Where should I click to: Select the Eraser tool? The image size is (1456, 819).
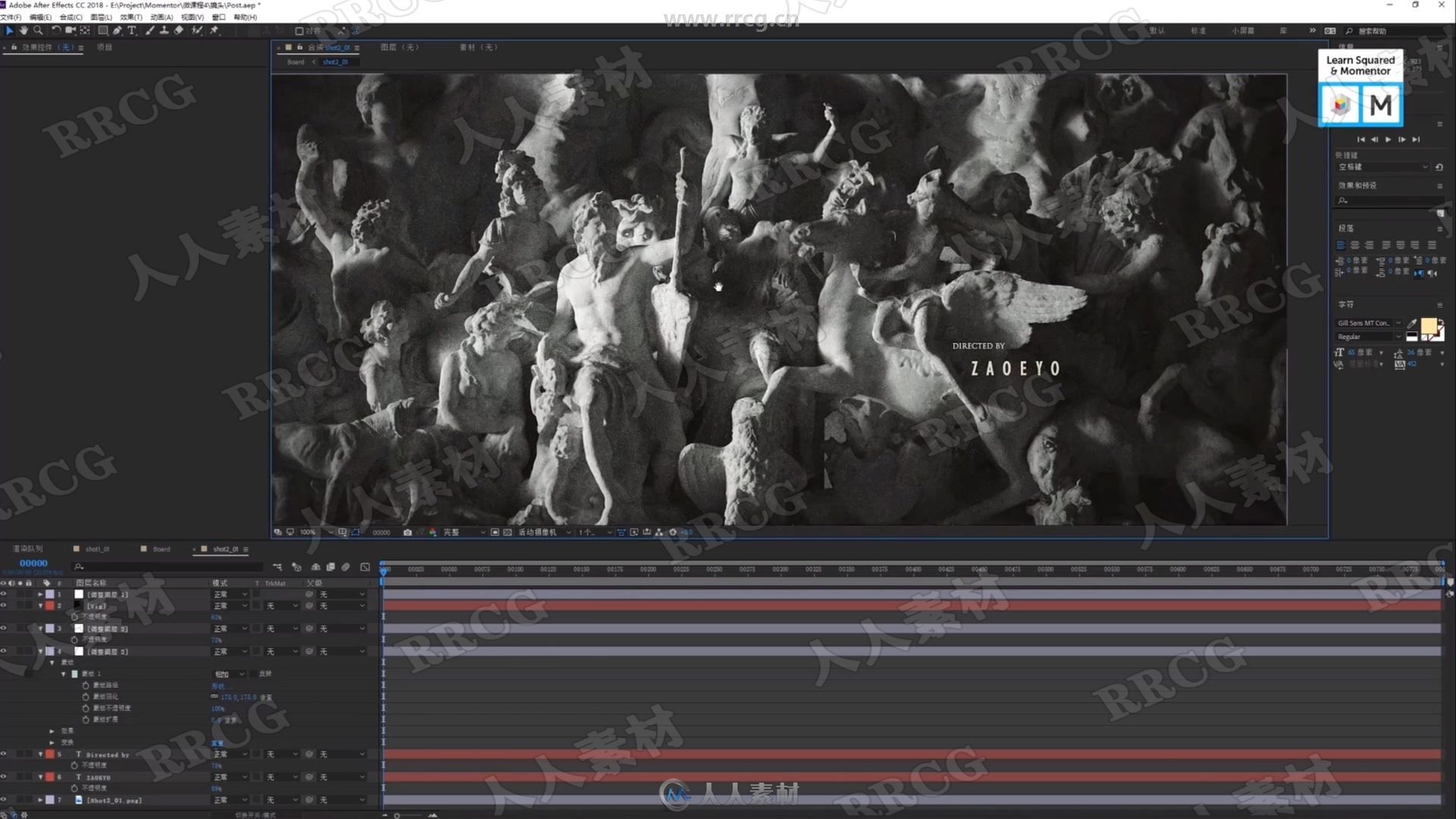179,30
